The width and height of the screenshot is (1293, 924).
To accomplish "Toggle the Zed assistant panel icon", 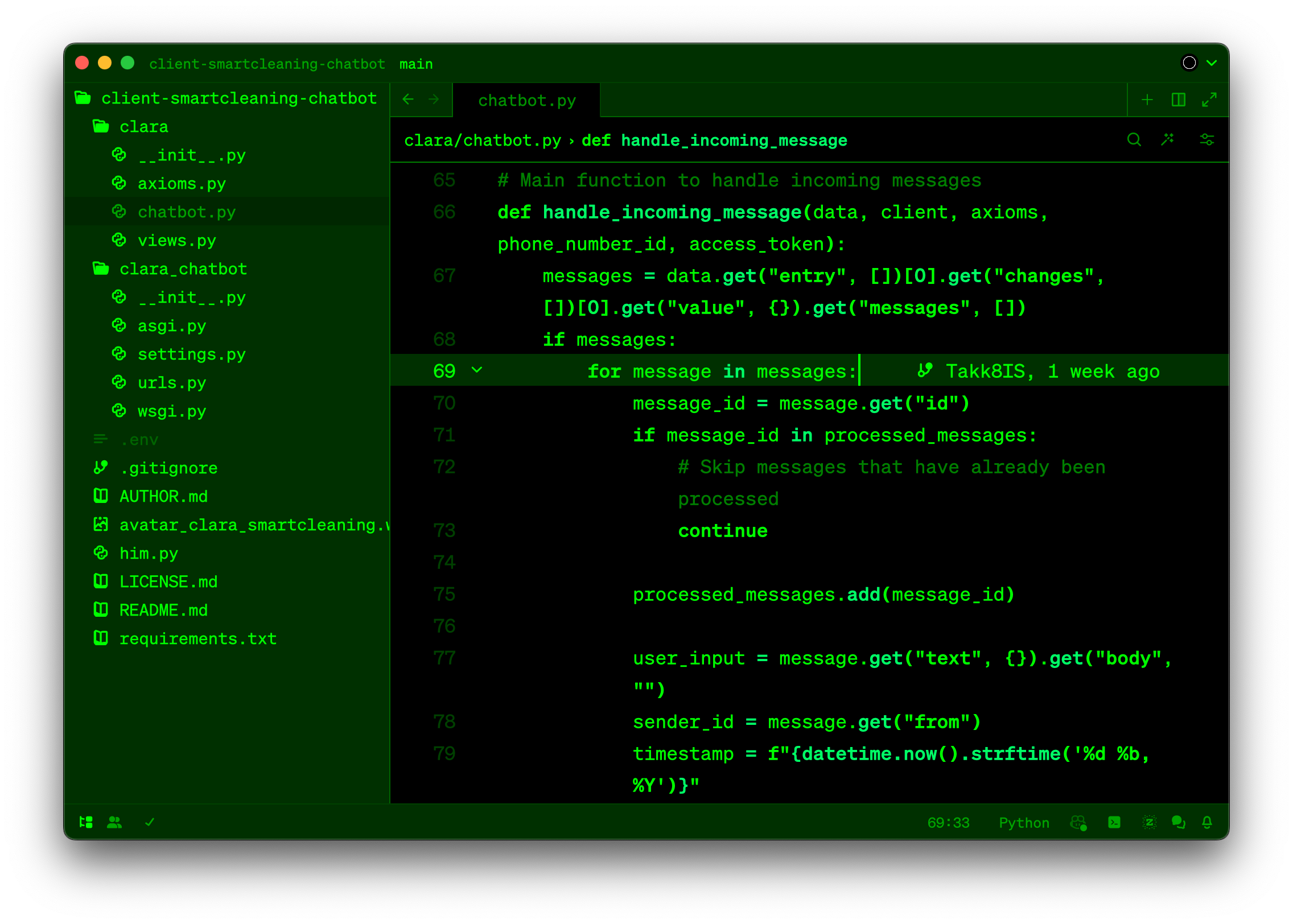I will click(1150, 823).
